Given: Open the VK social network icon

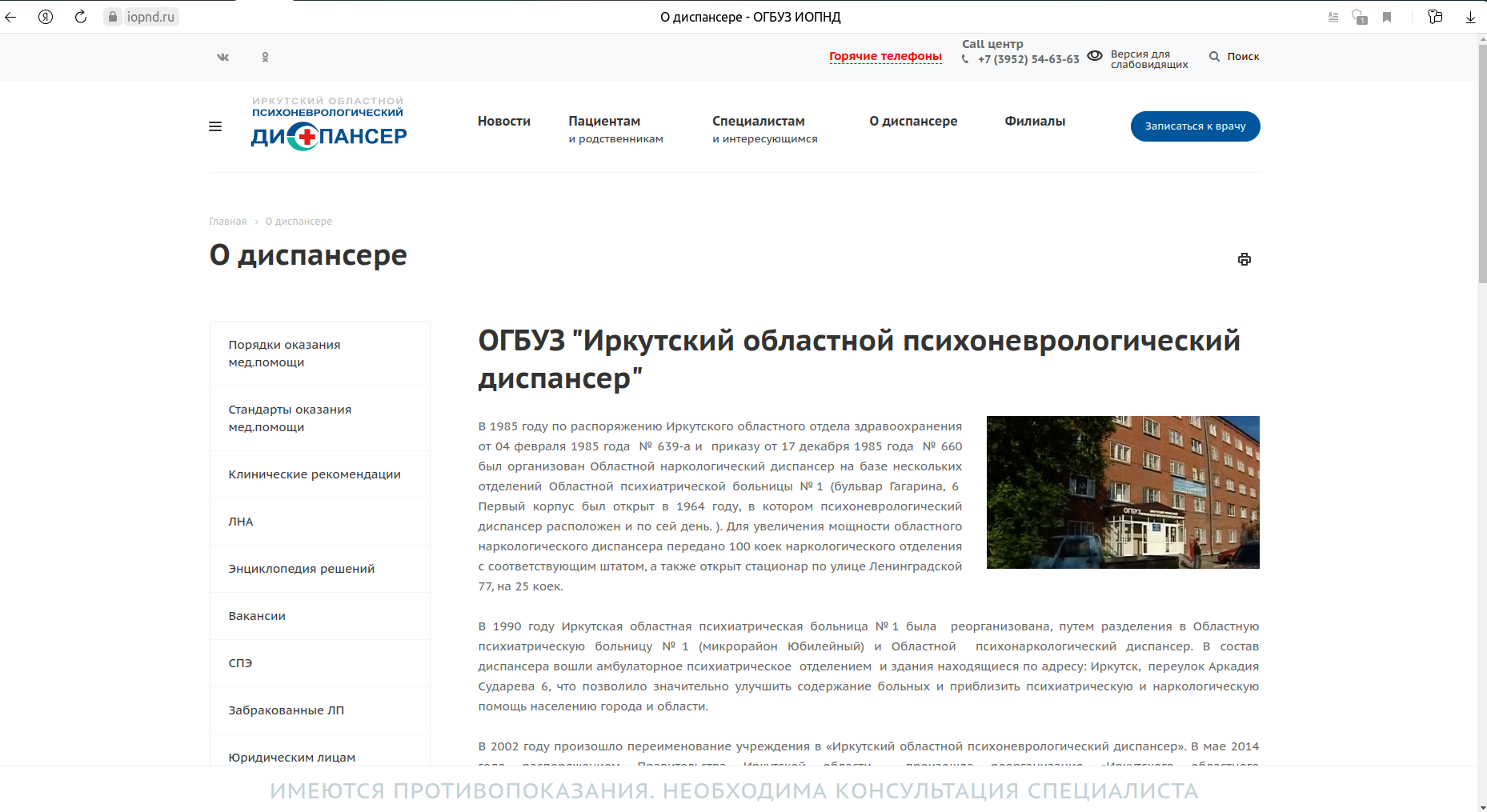Looking at the screenshot, I should coord(223,57).
